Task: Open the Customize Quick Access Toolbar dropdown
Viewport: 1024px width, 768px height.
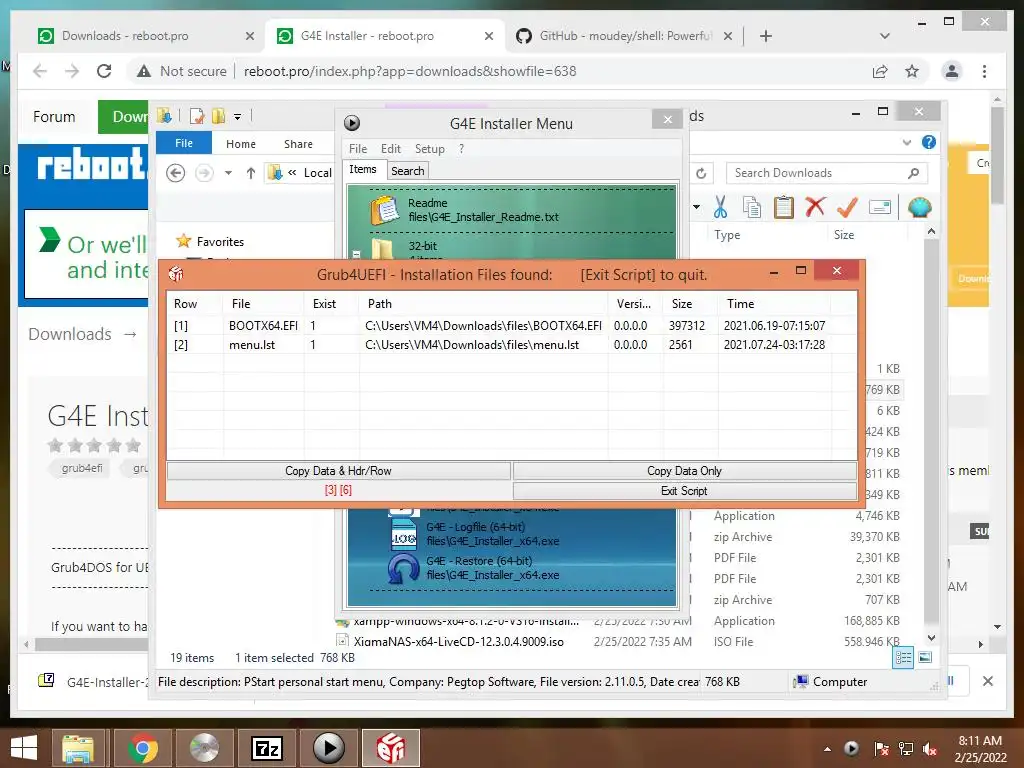Action: (x=238, y=117)
